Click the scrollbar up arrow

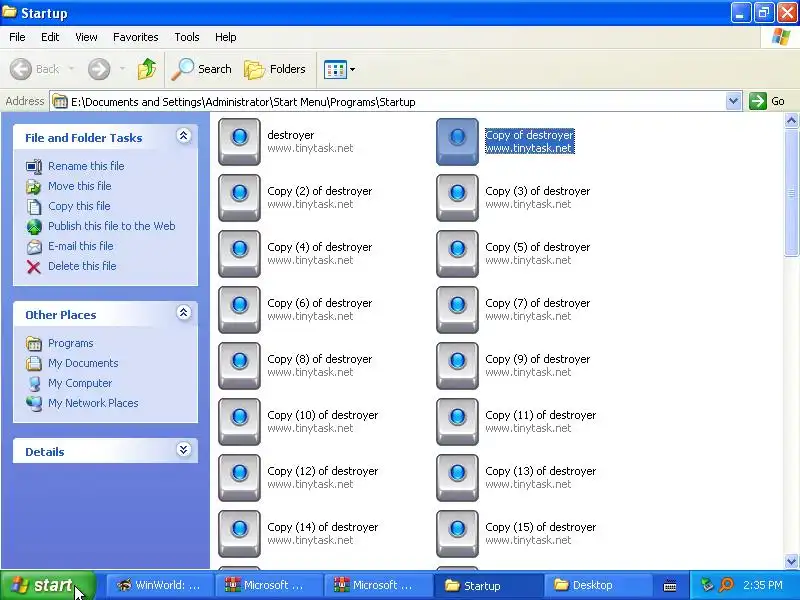tap(791, 121)
